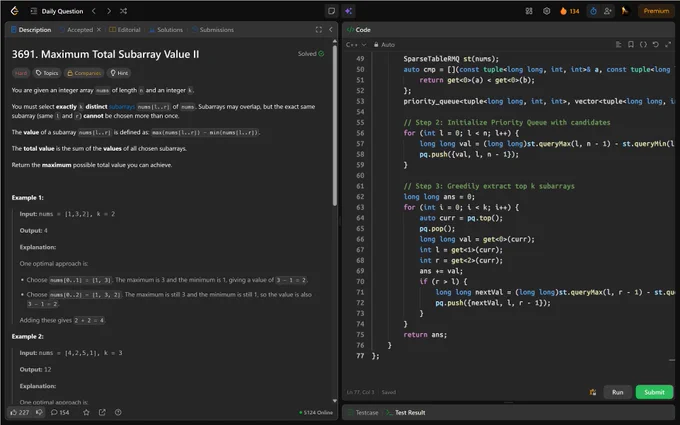Open the help question-mark icon

coord(118,412)
